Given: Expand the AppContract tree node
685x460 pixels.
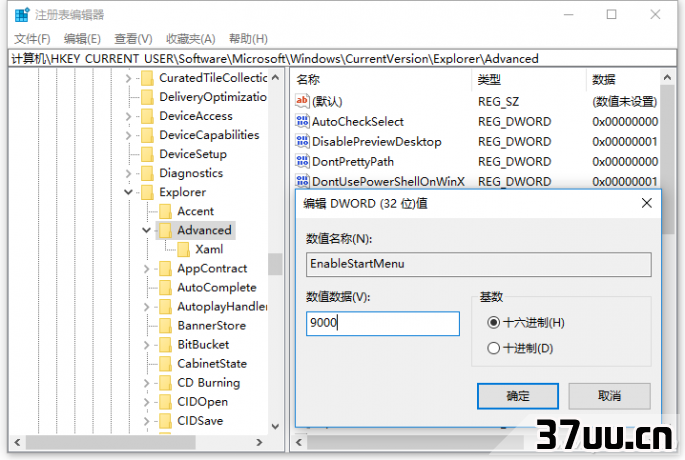Looking at the screenshot, I should click(146, 269).
